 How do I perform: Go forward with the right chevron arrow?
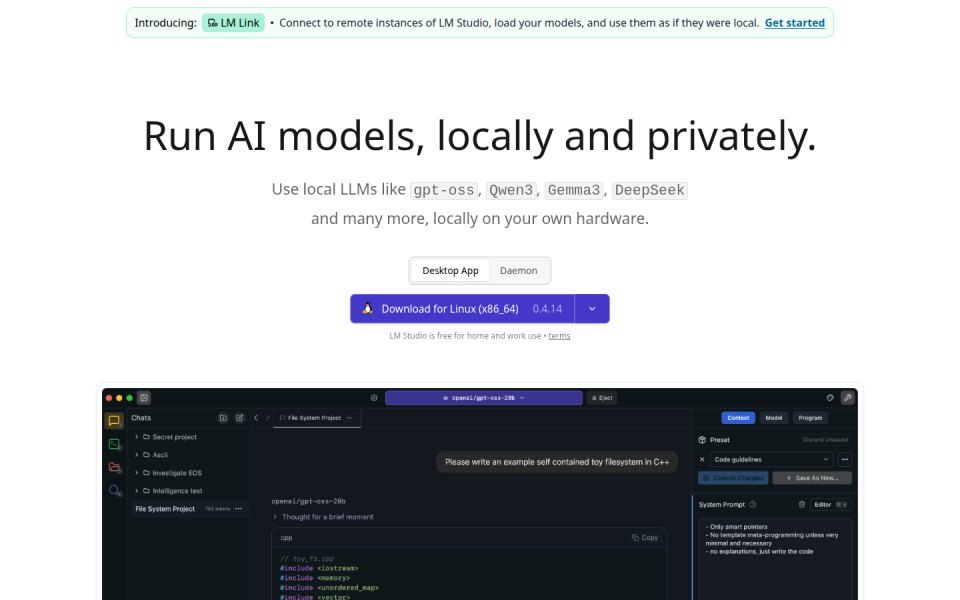click(x=267, y=418)
